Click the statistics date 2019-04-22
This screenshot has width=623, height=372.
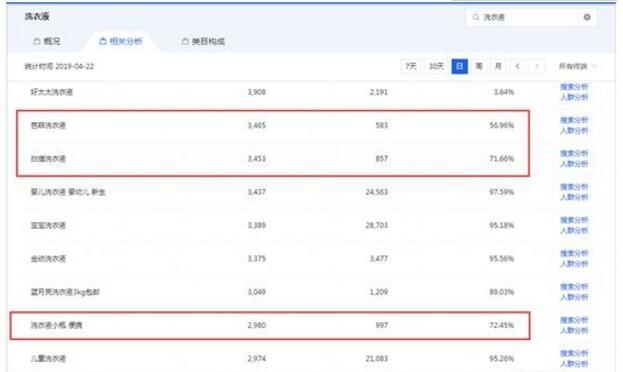pyautogui.click(x=75, y=66)
